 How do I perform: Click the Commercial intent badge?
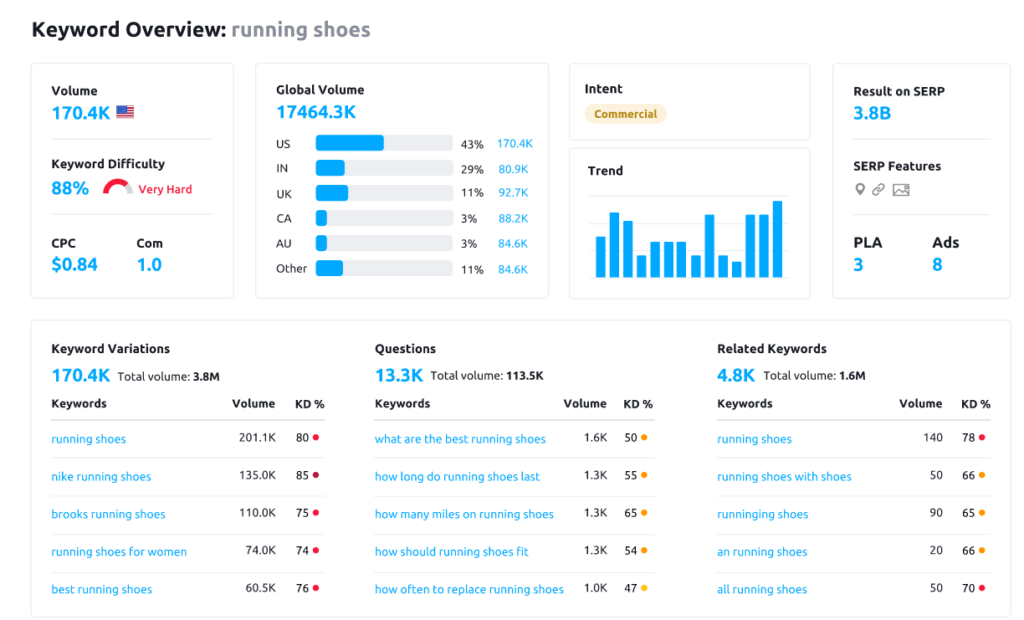pyautogui.click(x=625, y=114)
